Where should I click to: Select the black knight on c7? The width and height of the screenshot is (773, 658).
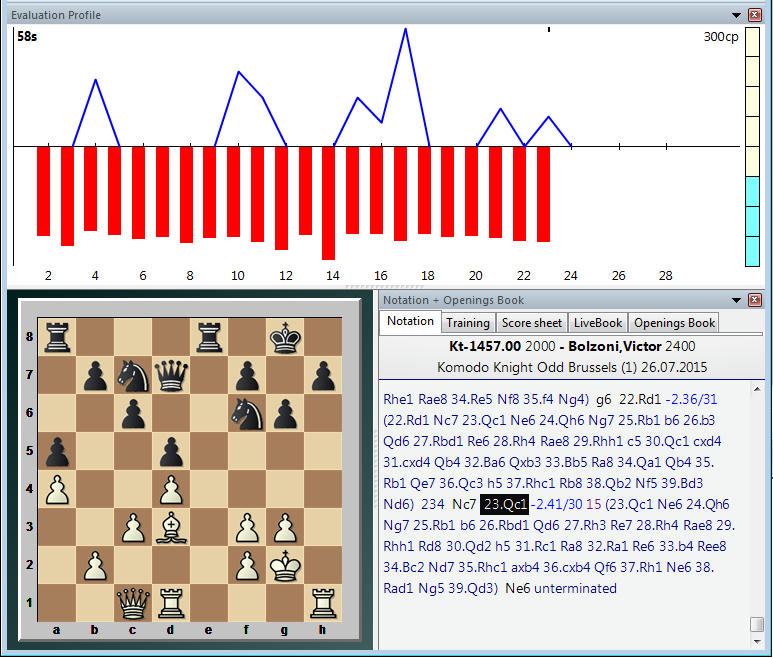click(133, 375)
